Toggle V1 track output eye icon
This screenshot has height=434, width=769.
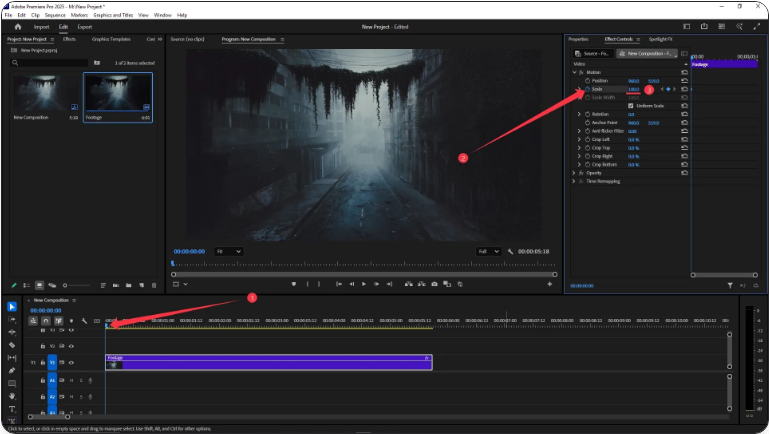[71, 362]
